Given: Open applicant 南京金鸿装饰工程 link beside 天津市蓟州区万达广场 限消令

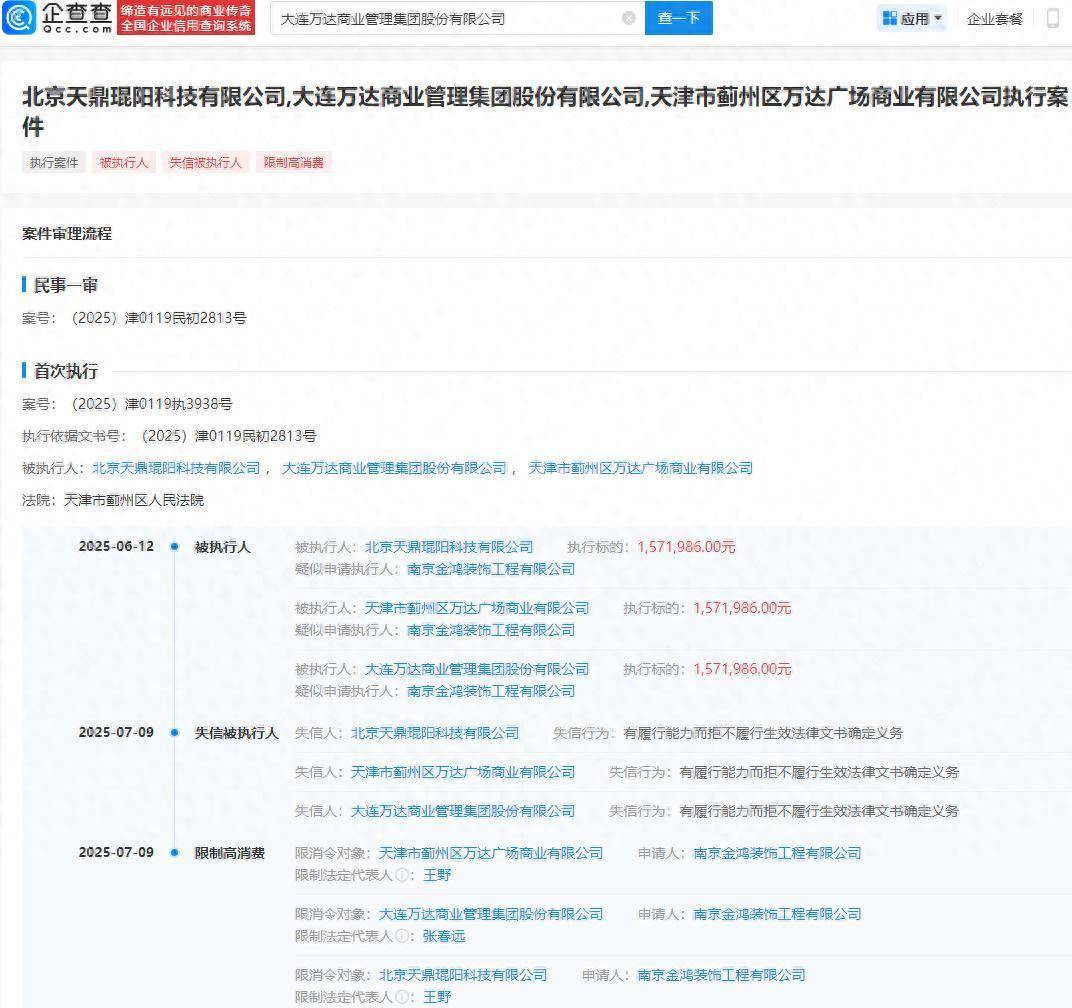Looking at the screenshot, I should [x=777, y=853].
